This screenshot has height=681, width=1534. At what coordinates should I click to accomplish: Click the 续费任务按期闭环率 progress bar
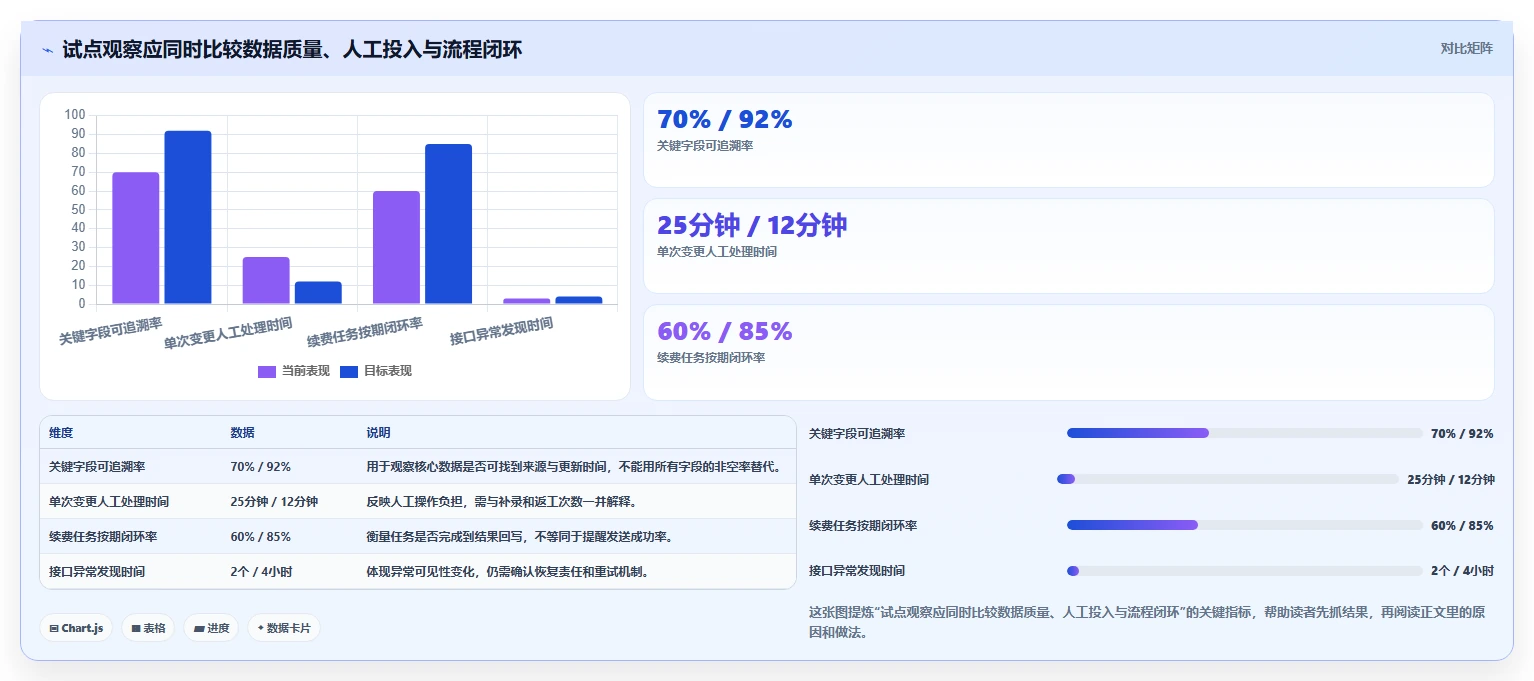click(1244, 525)
